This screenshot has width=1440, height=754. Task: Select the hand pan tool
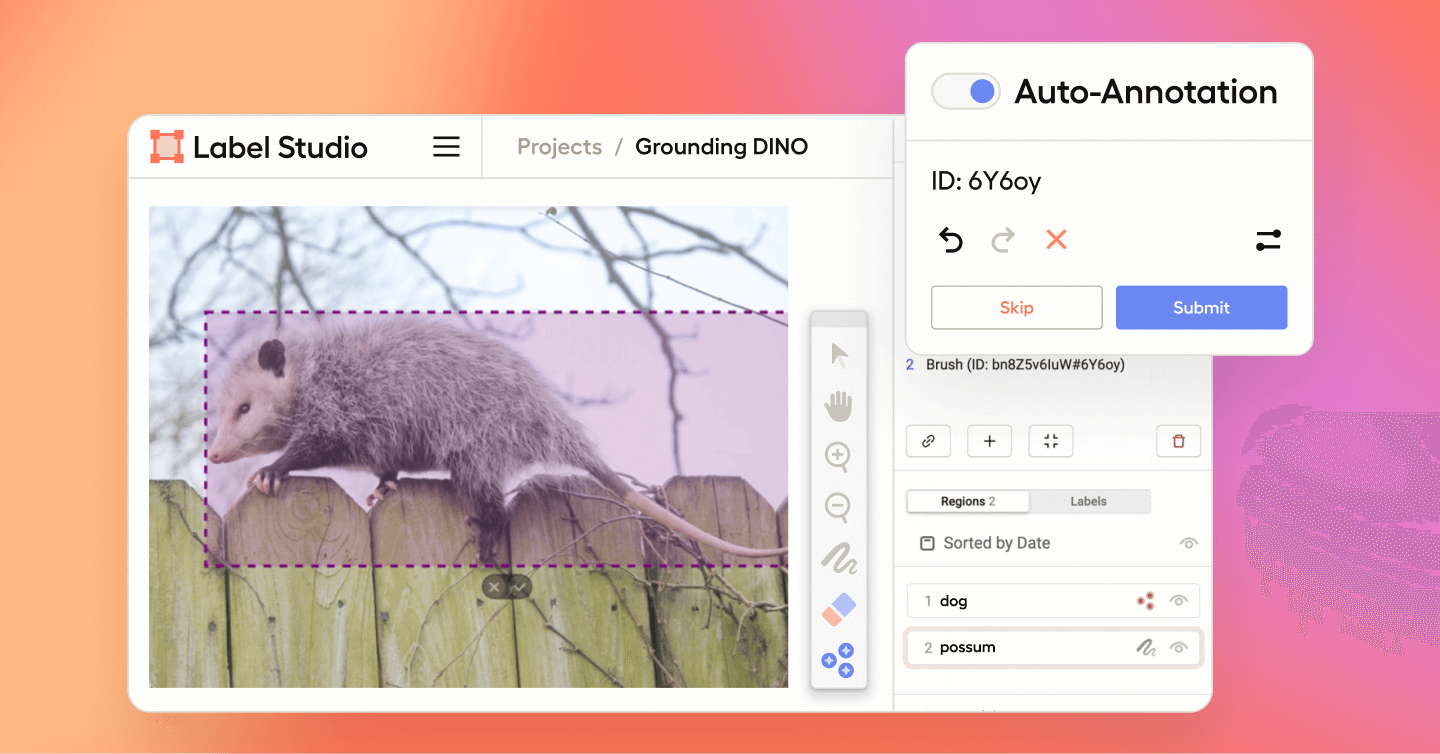(838, 406)
